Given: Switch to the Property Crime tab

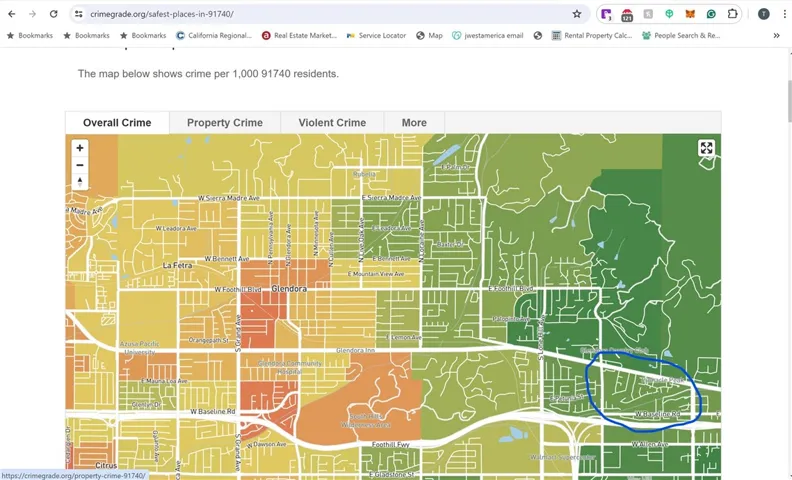Looking at the screenshot, I should pyautogui.click(x=225, y=123).
